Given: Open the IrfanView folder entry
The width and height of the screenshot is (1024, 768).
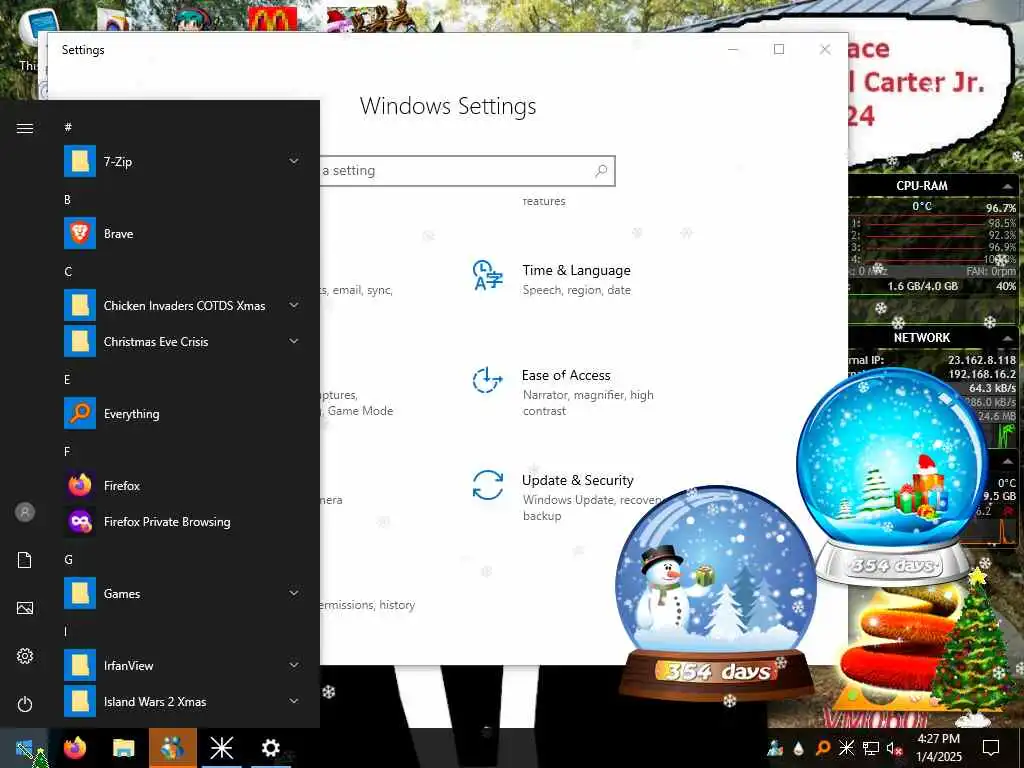Looking at the screenshot, I should click(183, 665).
